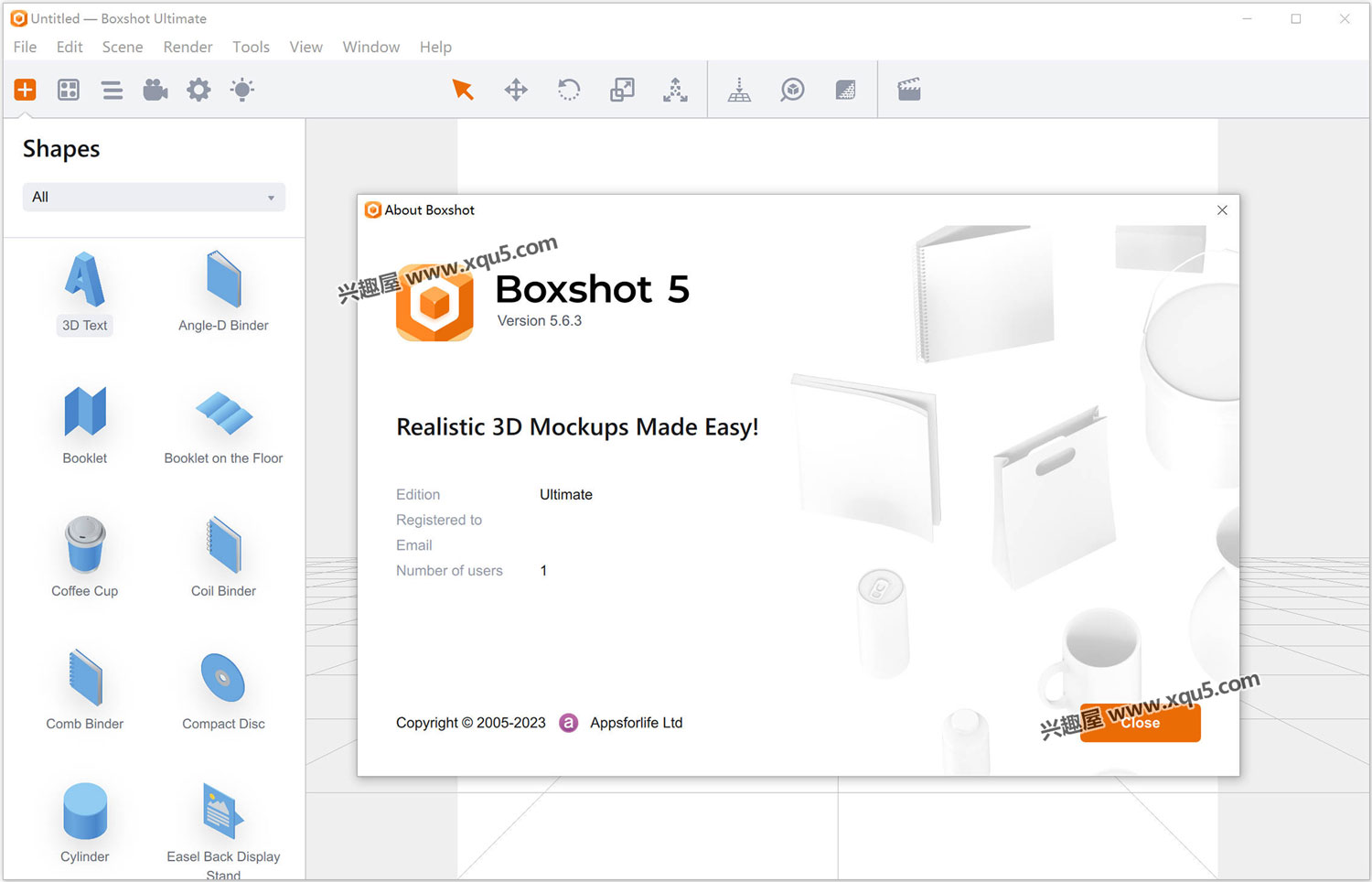Click the orange Close button in About dialog
This screenshot has height=882, width=1372.
(1140, 723)
